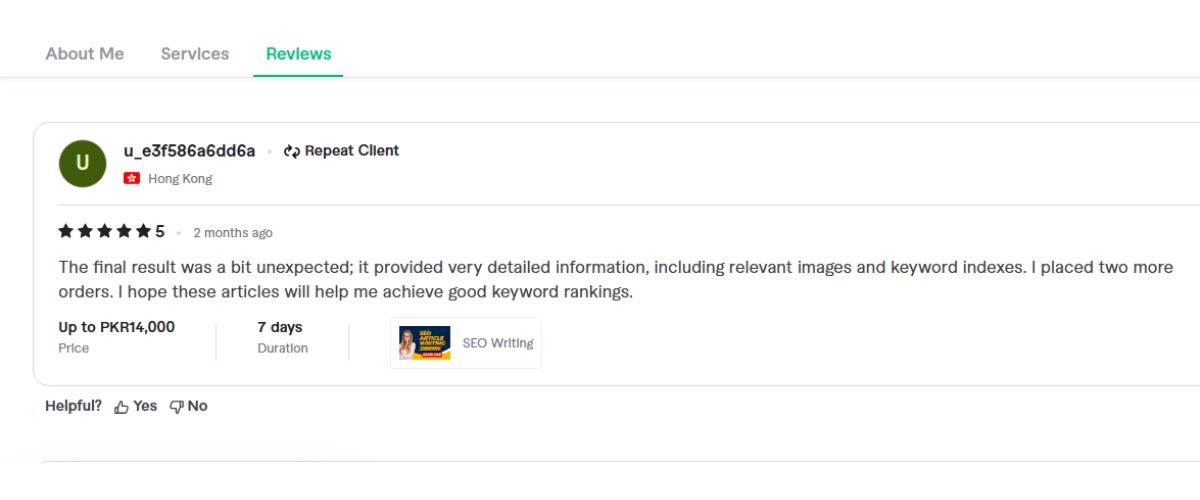Mark review unhelpful with thumbs-down No
Viewport: 1200px width, 500px height.
[188, 406]
